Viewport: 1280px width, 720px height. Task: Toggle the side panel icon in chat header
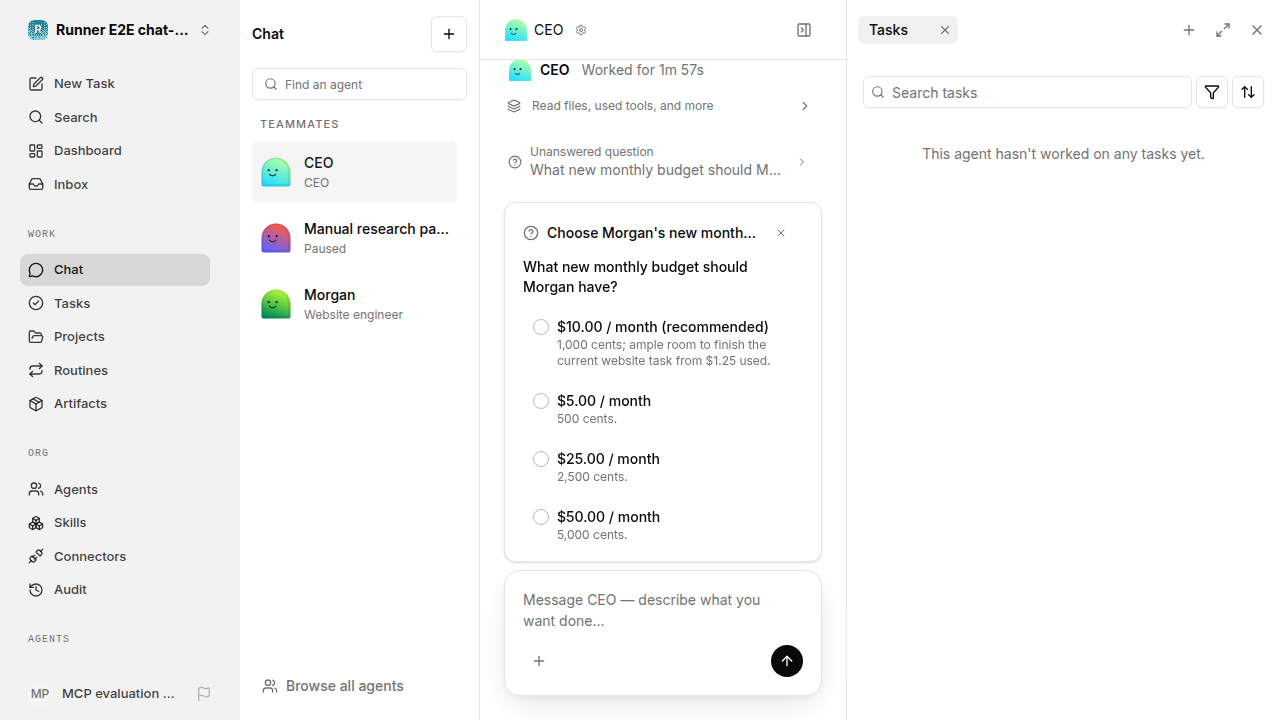point(804,30)
